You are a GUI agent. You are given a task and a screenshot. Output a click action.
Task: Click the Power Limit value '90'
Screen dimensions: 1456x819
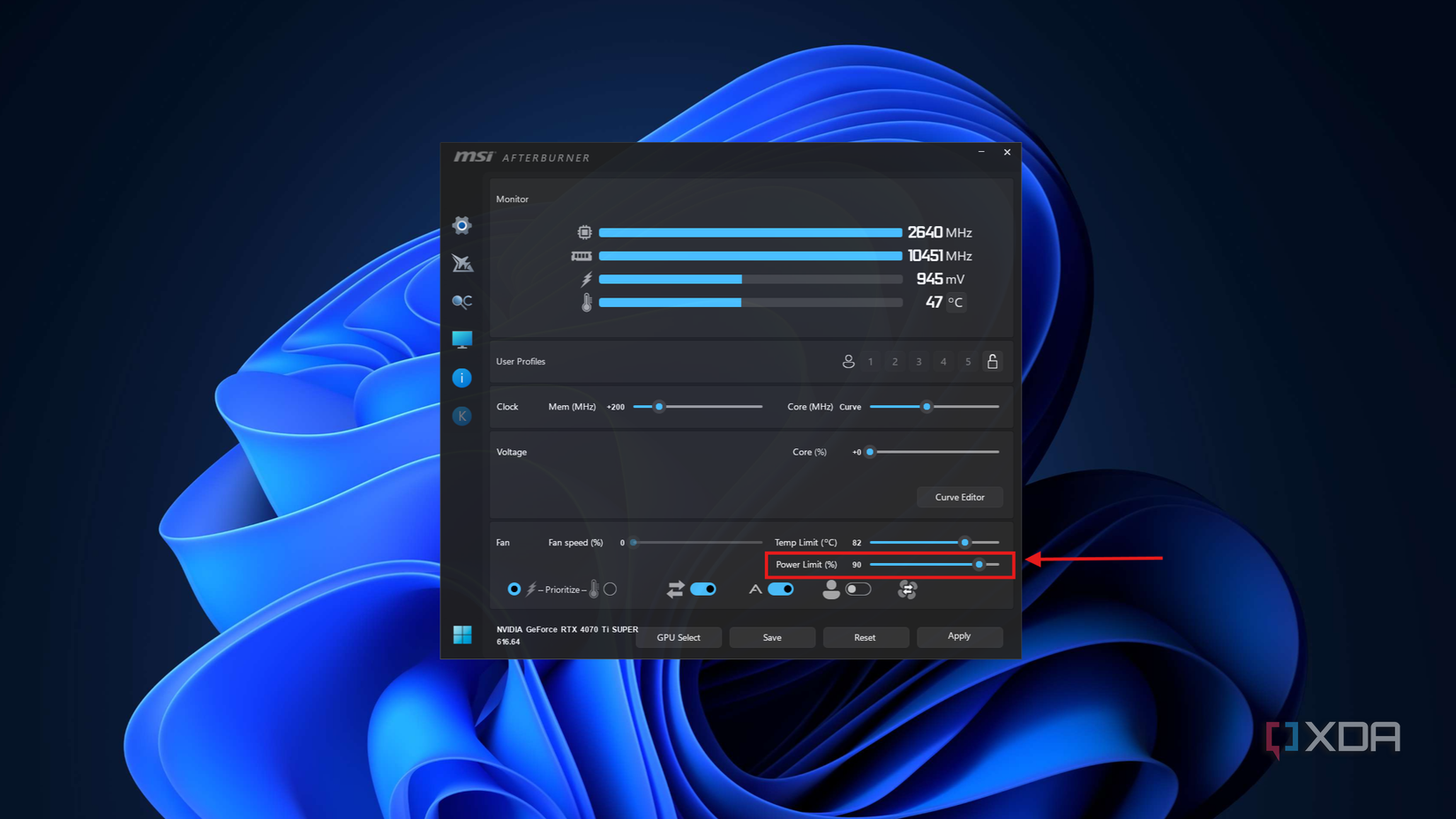click(857, 565)
